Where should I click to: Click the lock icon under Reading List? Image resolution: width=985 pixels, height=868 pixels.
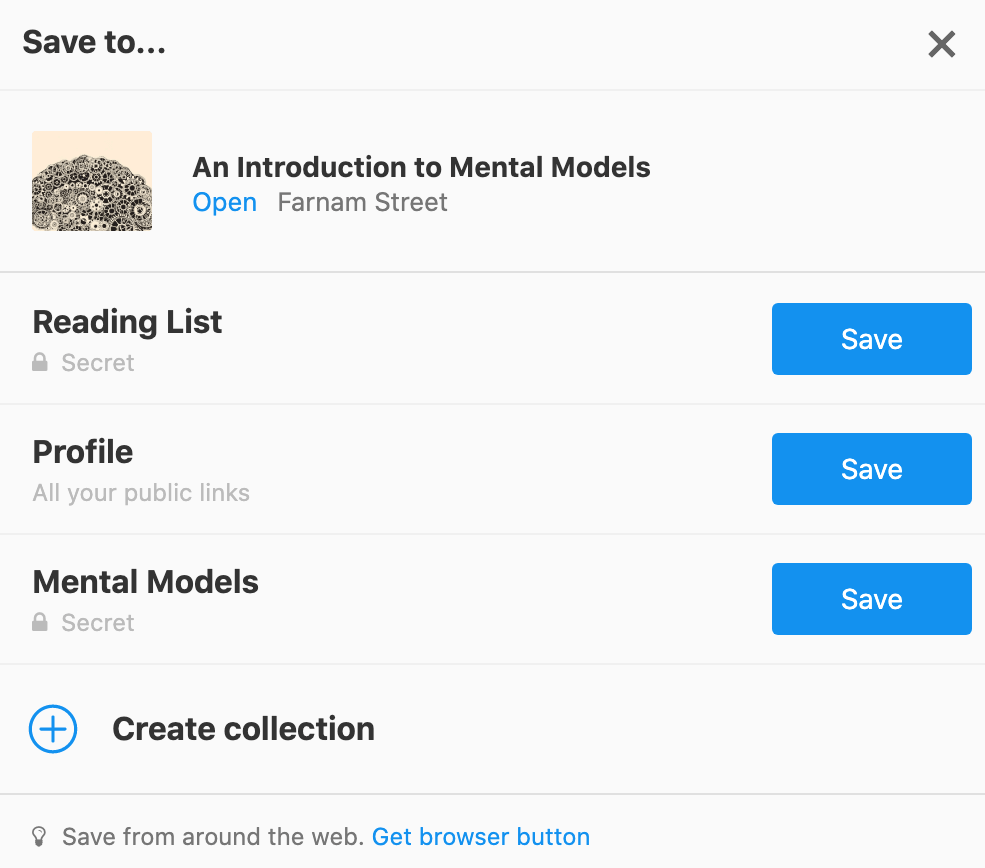coord(40,363)
